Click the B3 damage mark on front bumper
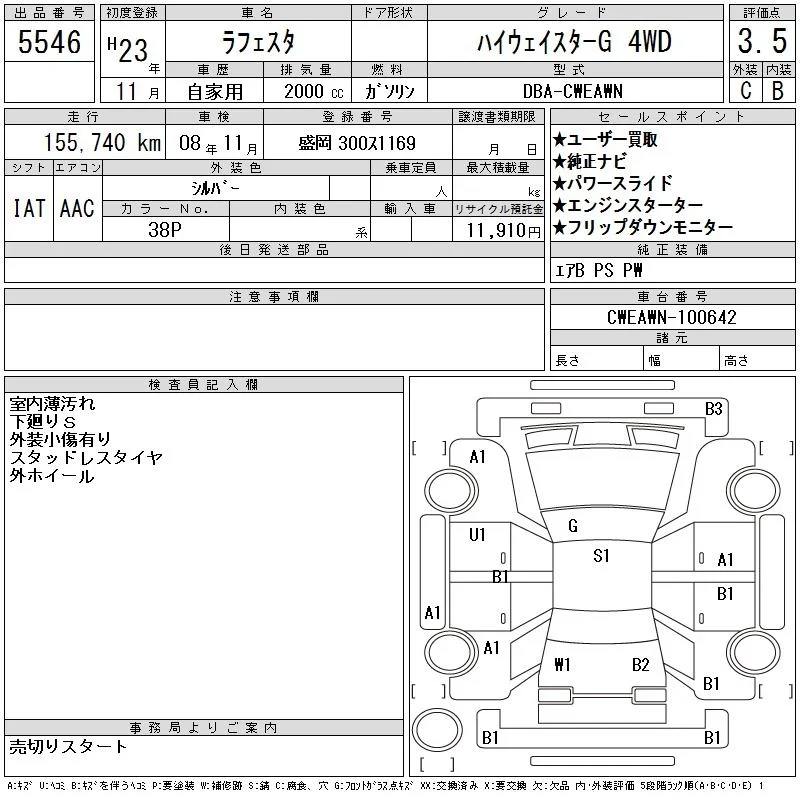 (713, 409)
